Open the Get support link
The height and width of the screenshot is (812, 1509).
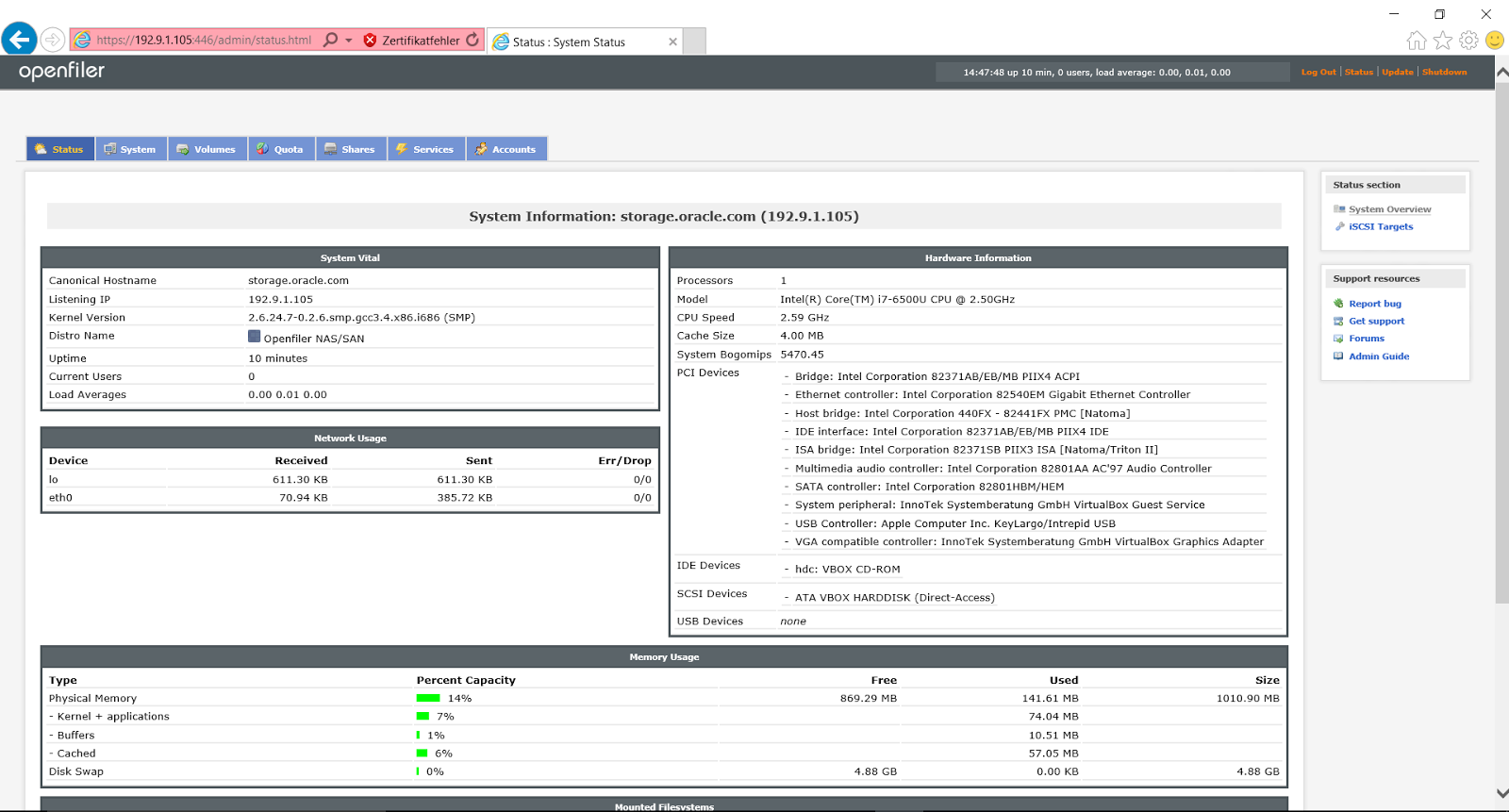click(x=1377, y=321)
